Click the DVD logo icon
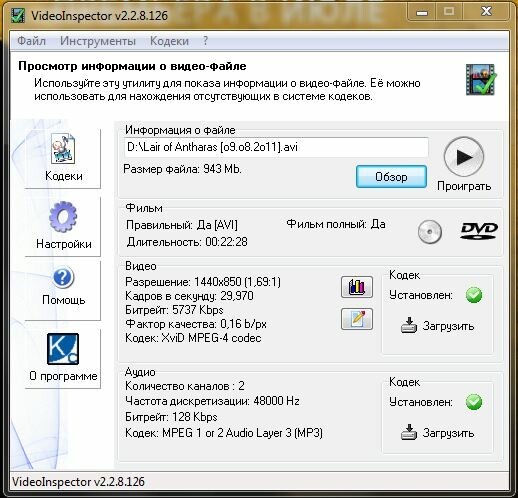518x498 pixels. coord(479,231)
